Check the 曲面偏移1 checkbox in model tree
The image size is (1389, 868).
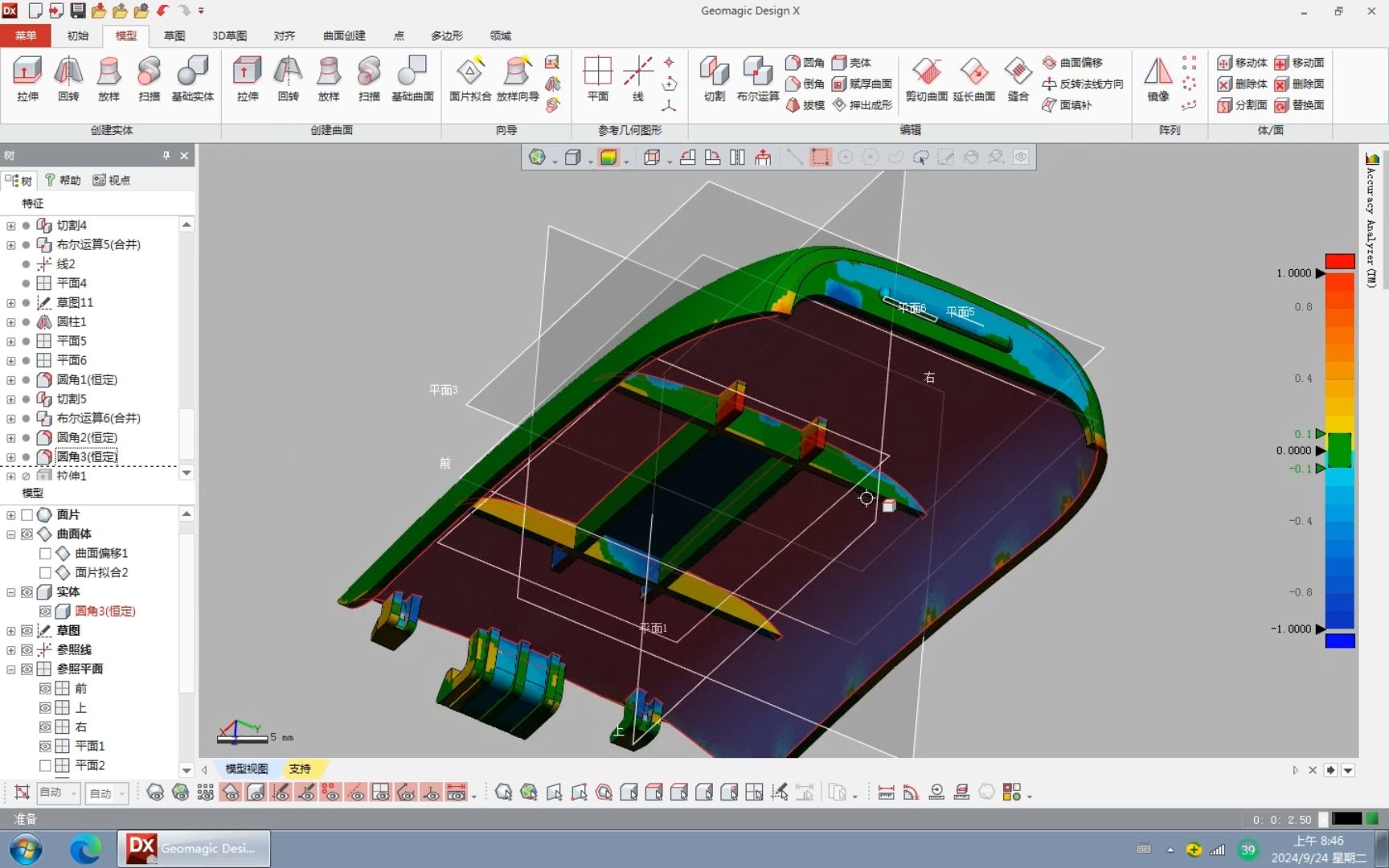pyautogui.click(x=46, y=553)
